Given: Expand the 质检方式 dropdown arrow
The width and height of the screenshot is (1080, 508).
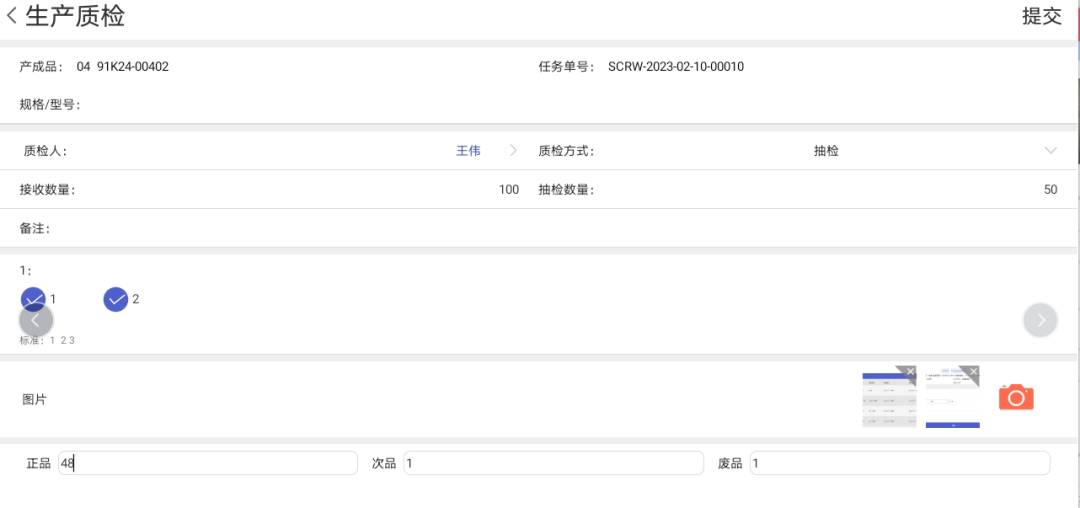Looking at the screenshot, I should (1050, 151).
